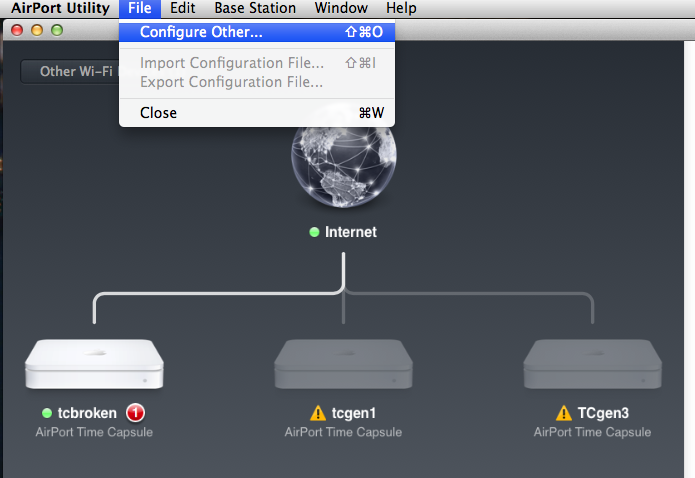Open the Window menu
Image resolution: width=695 pixels, height=478 pixels.
point(341,8)
